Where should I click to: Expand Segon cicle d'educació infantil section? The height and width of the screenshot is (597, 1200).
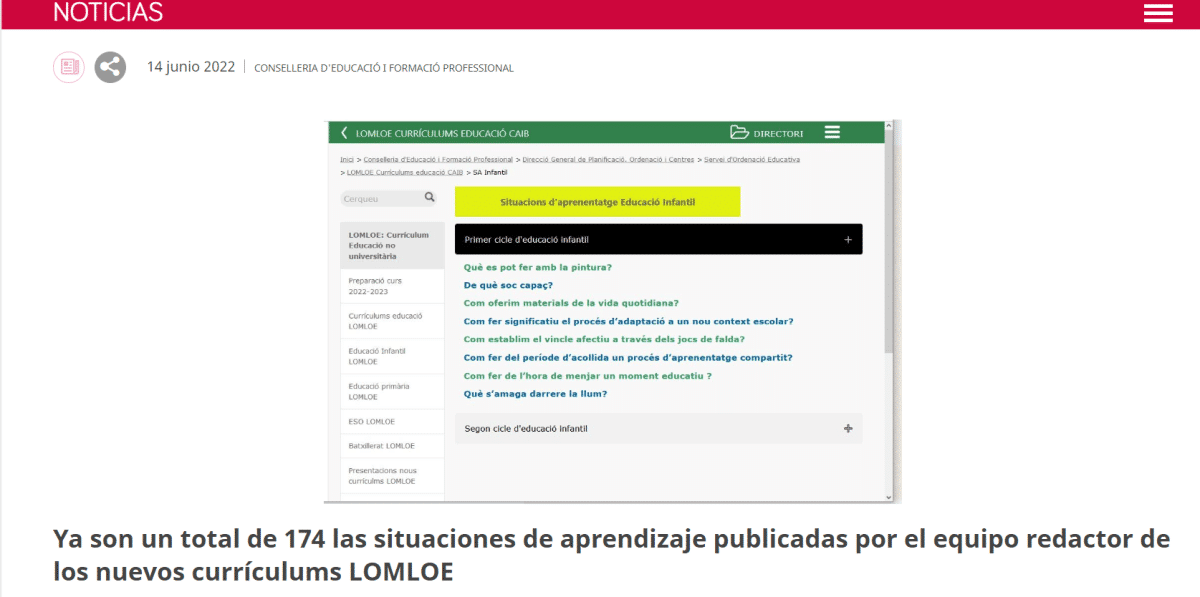point(847,429)
